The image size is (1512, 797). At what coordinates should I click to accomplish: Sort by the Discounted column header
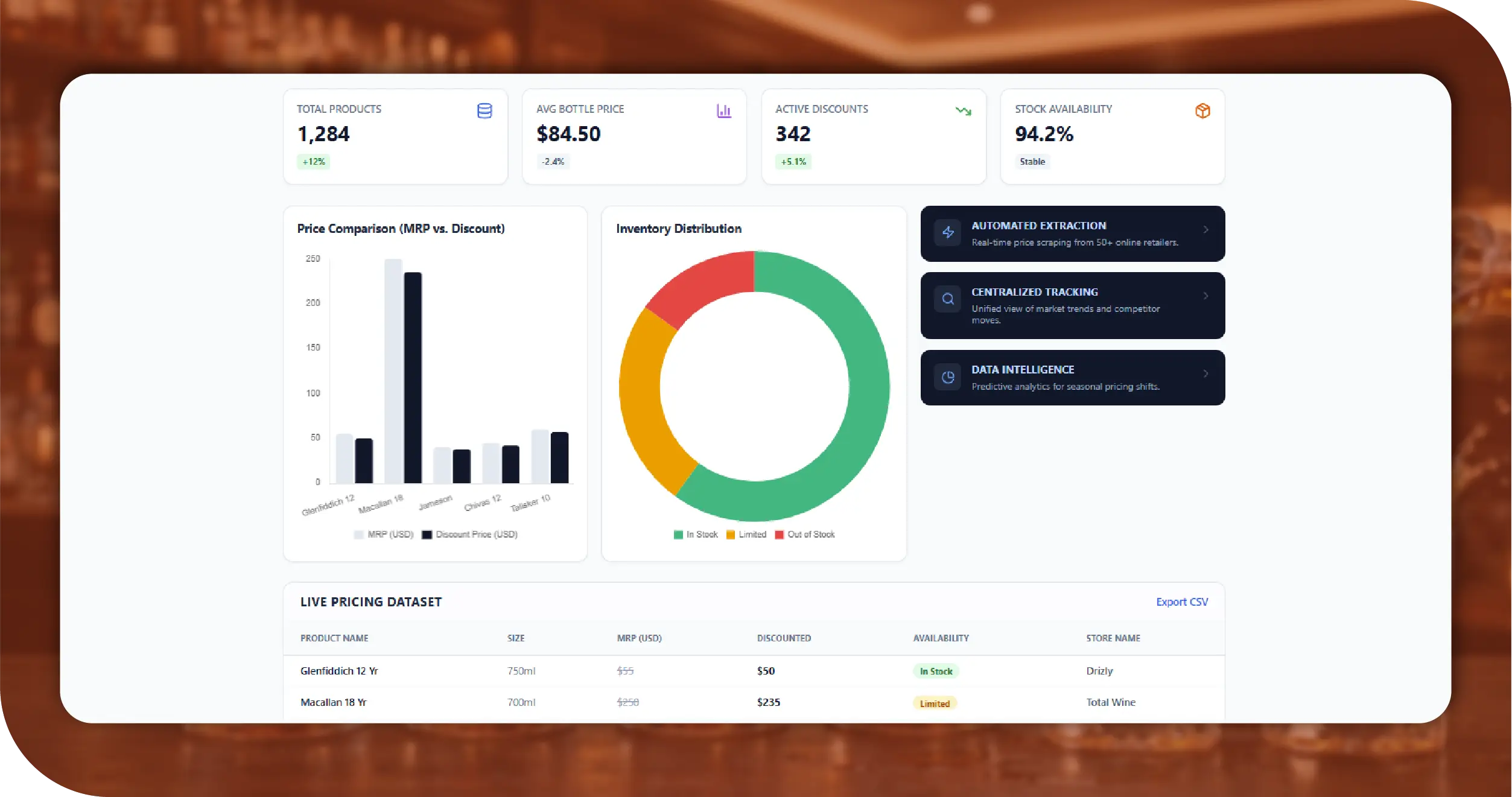[x=784, y=638]
